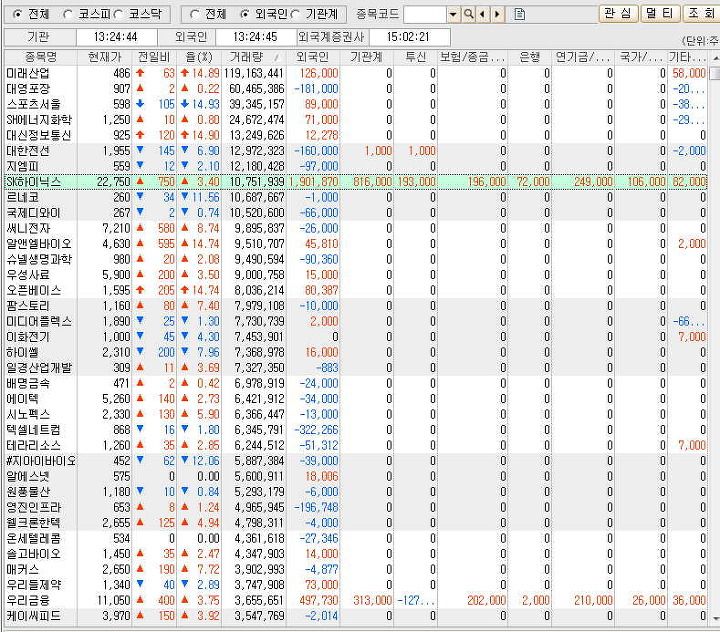Viewport: 720px width, 632px height.
Task: Click the 종목코드 input field
Action: click(x=425, y=14)
